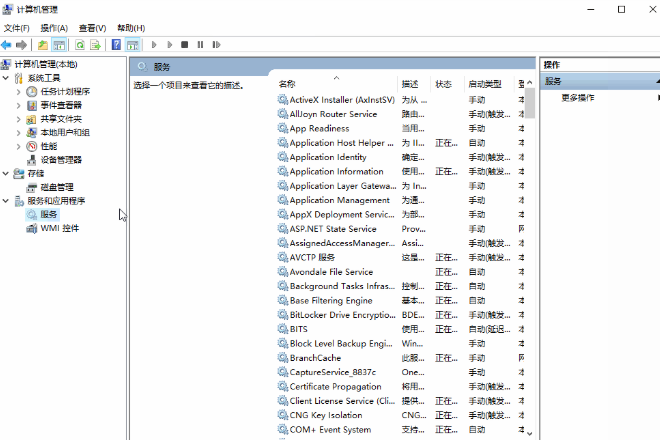Click the Export list toolbar icon
660x440 pixels.
click(95, 45)
